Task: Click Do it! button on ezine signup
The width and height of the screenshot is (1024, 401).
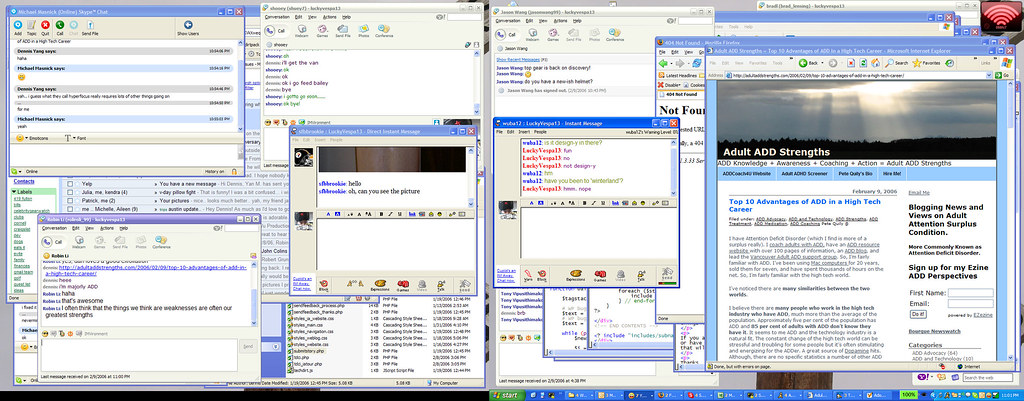Action: [x=918, y=314]
